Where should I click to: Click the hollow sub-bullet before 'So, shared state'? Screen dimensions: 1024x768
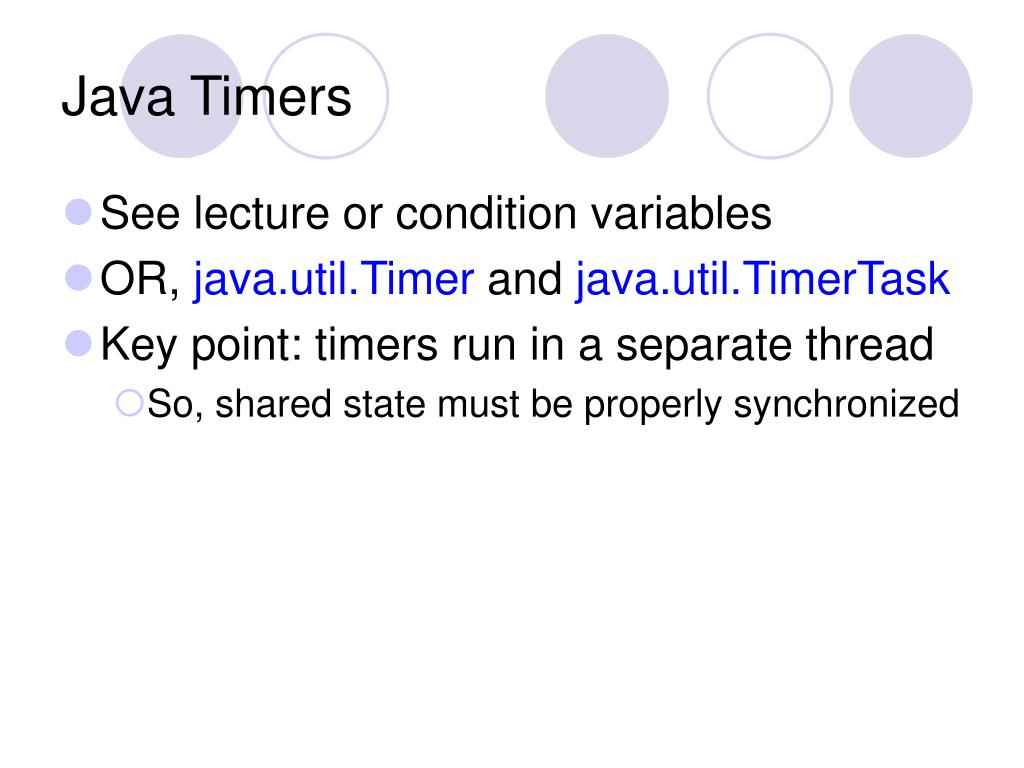(130, 404)
